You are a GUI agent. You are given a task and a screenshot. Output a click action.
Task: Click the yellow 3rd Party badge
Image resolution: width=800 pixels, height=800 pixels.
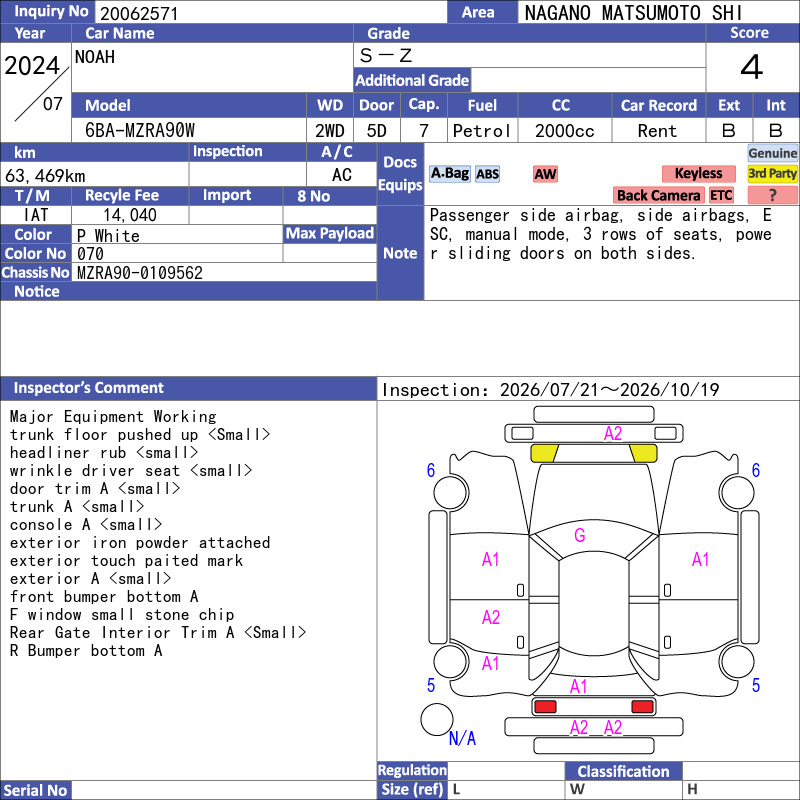pos(772,173)
